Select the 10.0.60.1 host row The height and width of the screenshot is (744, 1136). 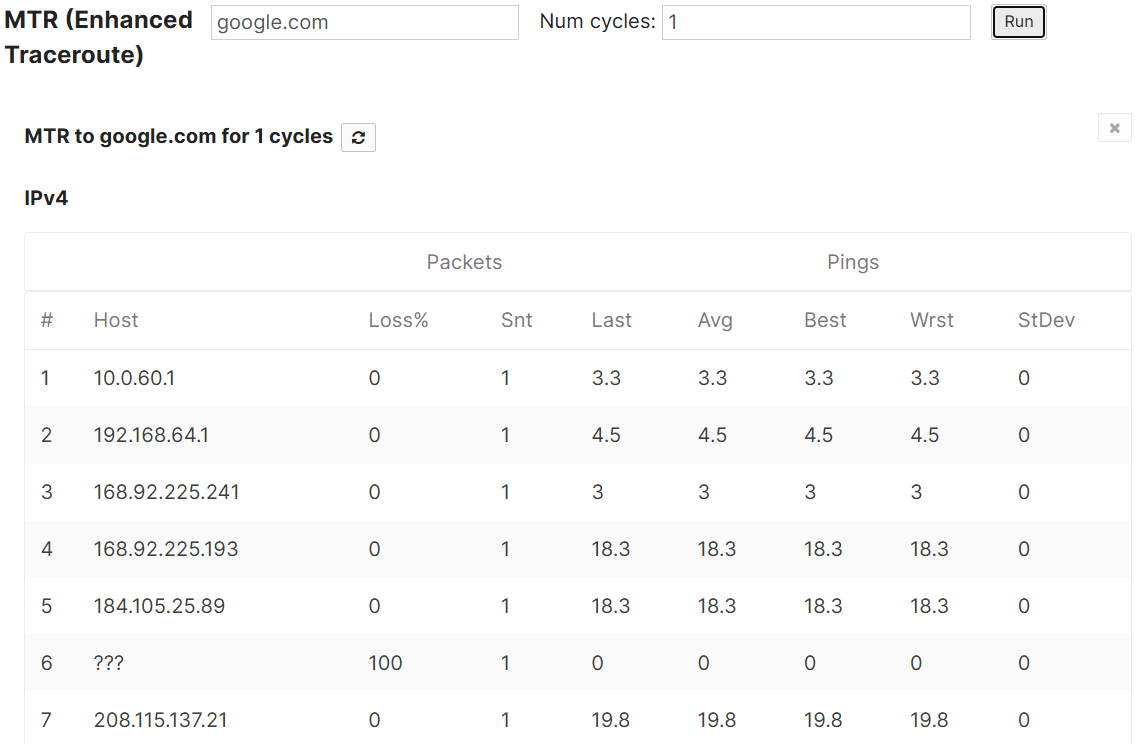(577, 378)
